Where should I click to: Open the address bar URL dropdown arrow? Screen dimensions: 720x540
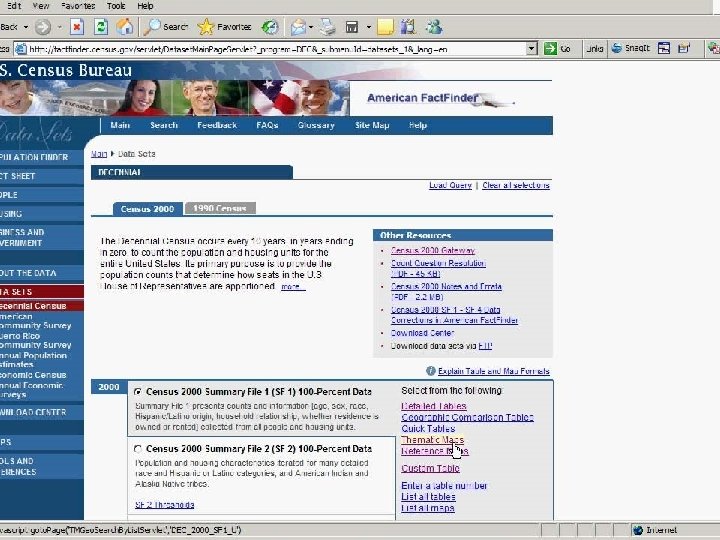click(531, 48)
